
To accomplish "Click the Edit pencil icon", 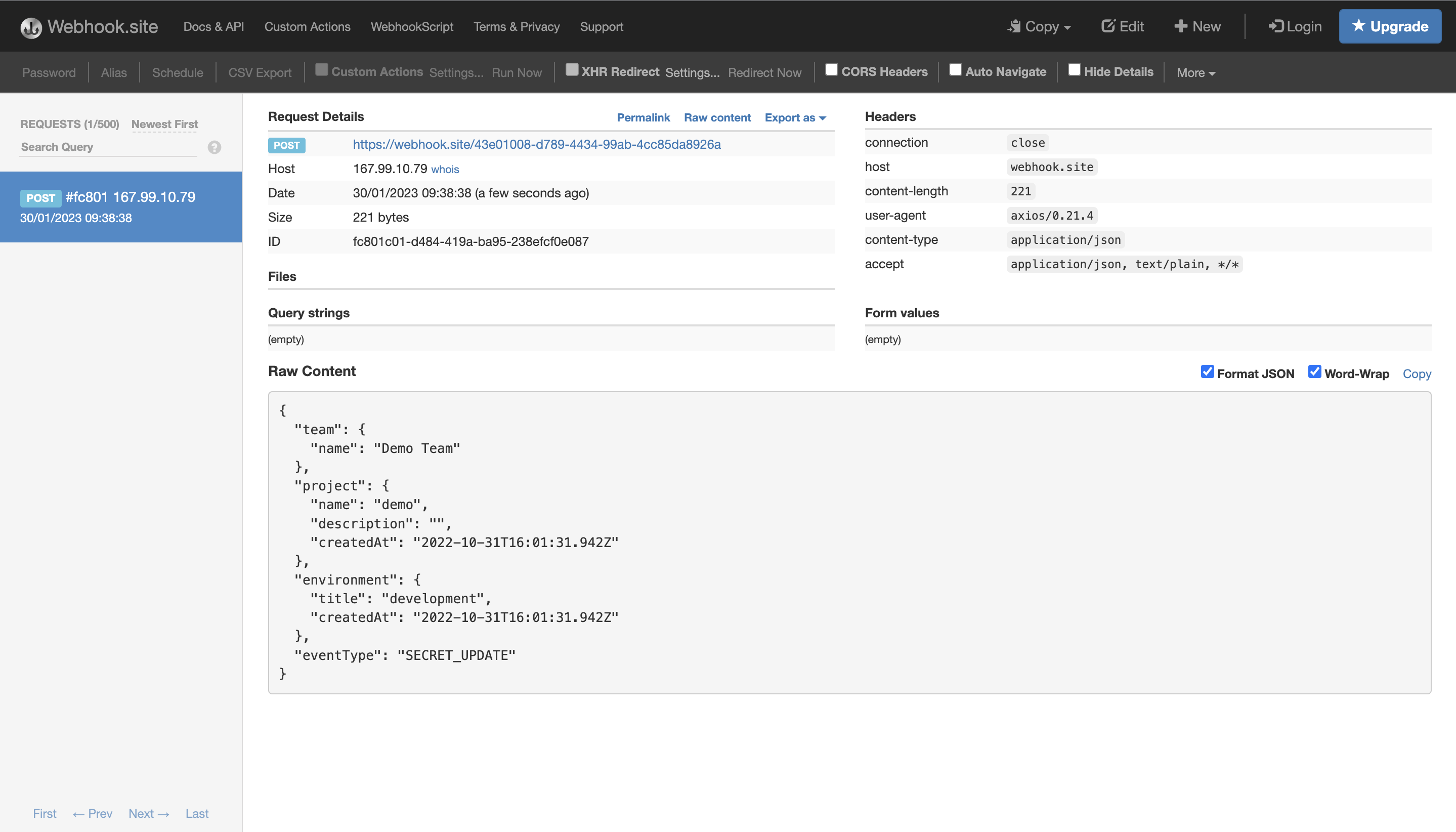I will [1107, 26].
